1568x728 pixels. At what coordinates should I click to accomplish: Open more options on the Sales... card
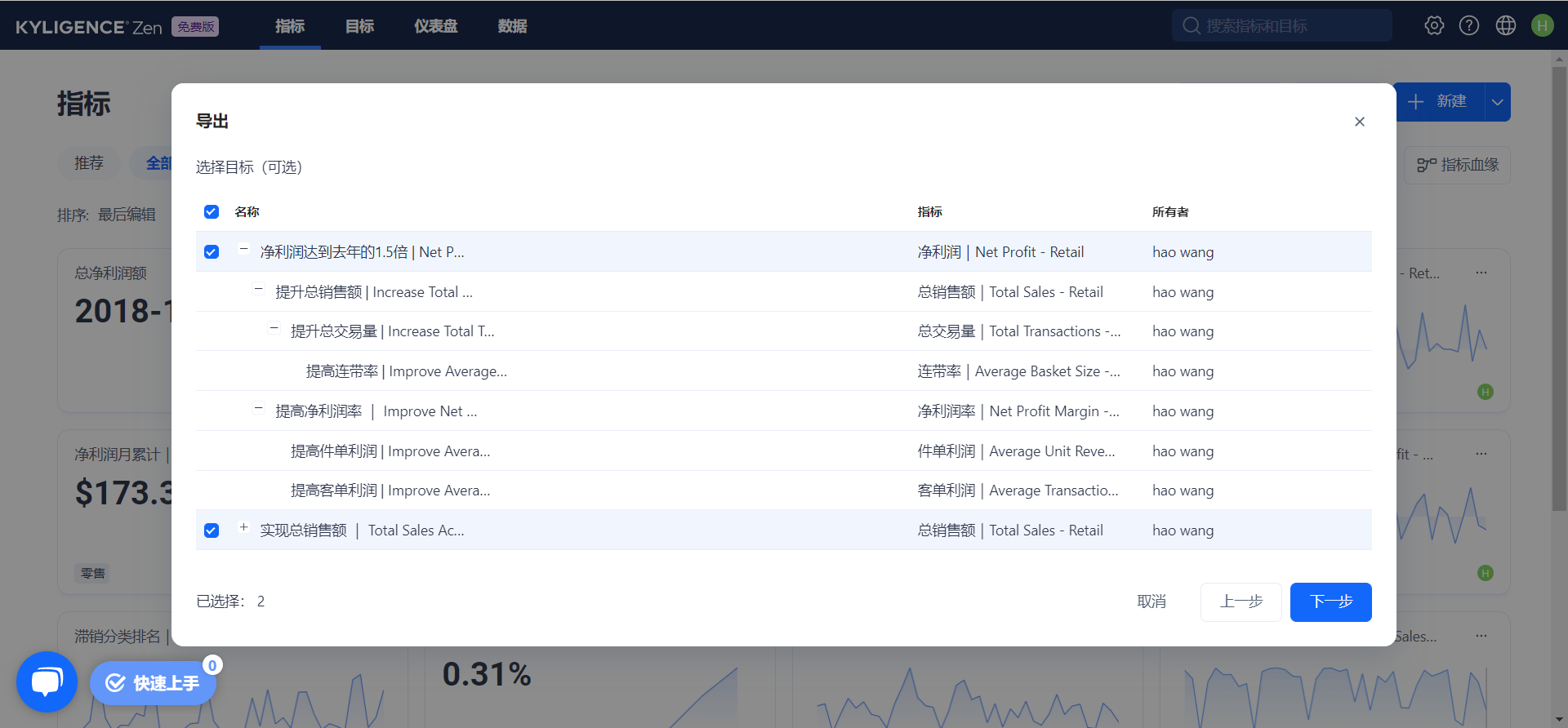point(1481,636)
